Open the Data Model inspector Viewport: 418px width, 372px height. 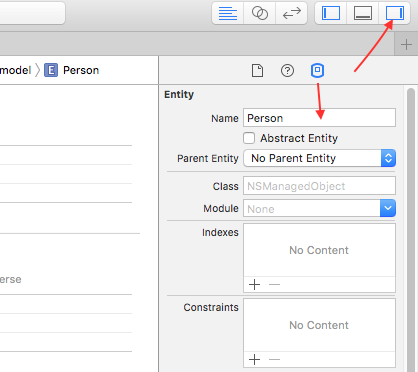317,70
